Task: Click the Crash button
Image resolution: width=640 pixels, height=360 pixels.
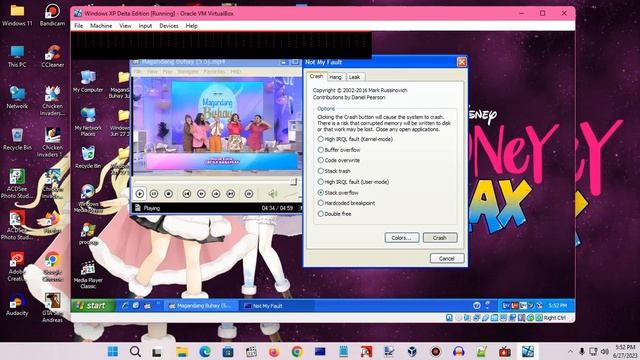Action: pyautogui.click(x=440, y=238)
